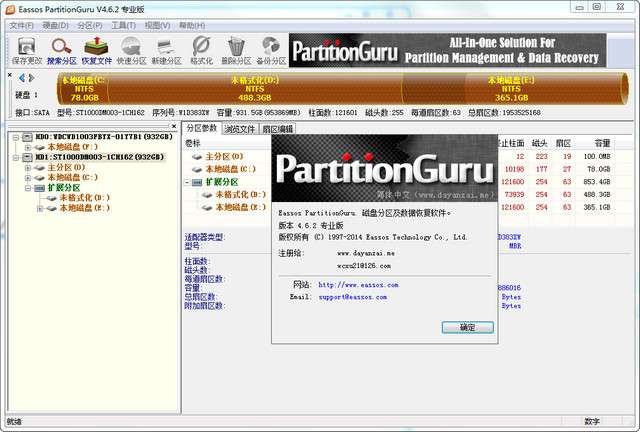
Task: Click the HD0 disk drive icon
Action: point(27,137)
